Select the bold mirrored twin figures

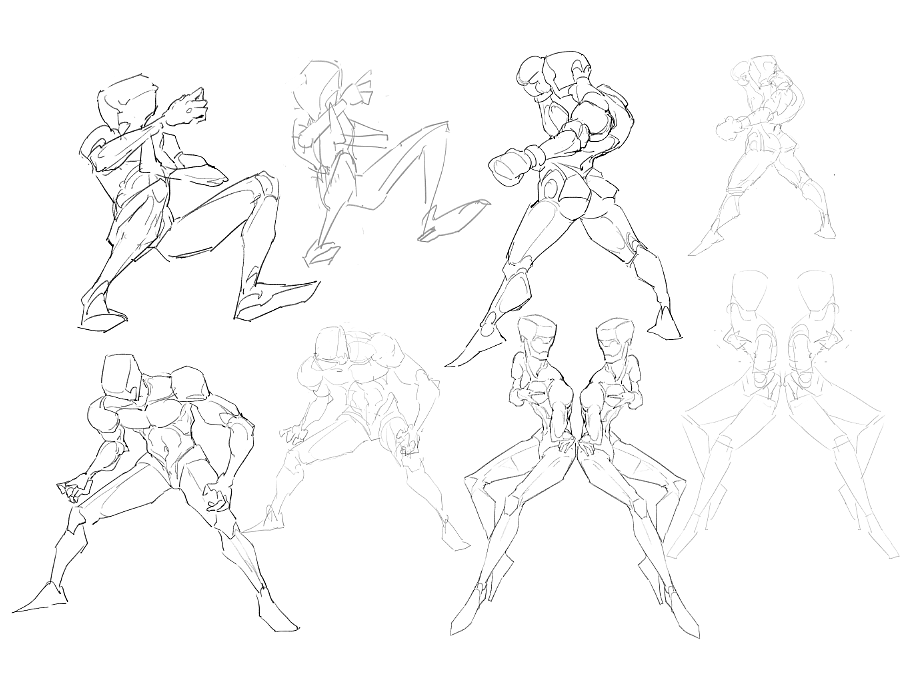point(576,474)
